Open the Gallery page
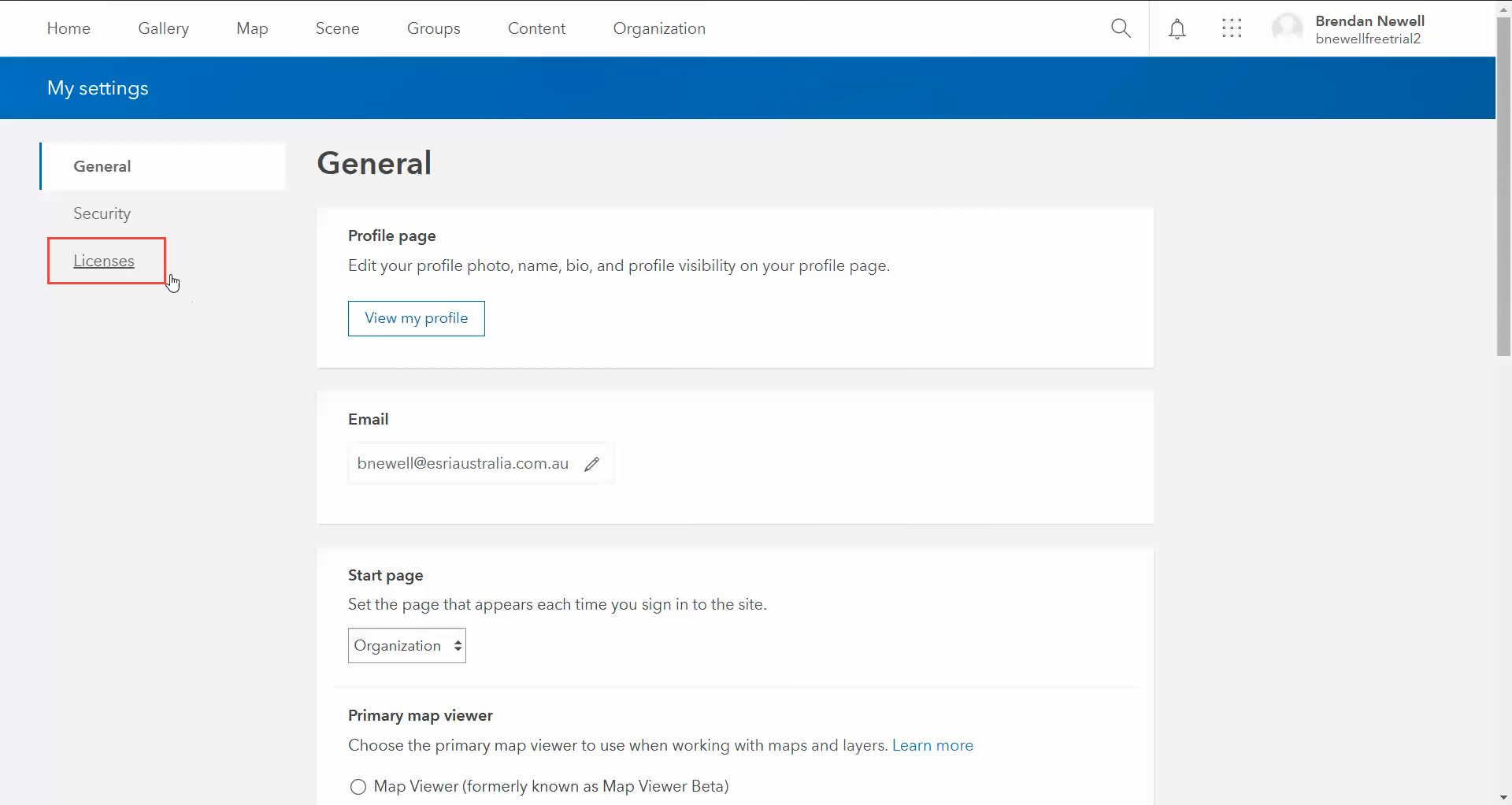 click(163, 28)
